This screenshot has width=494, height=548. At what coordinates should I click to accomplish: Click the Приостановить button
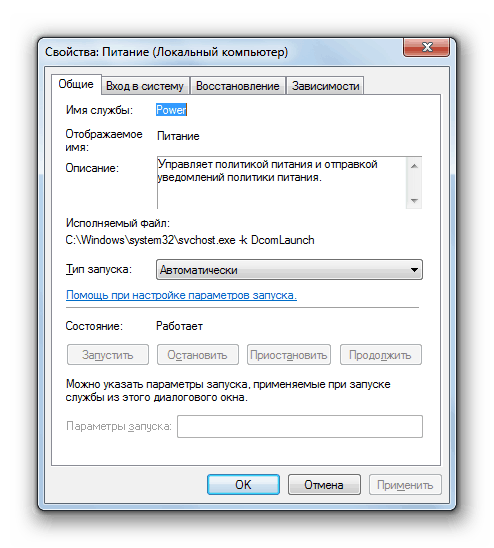coord(289,355)
